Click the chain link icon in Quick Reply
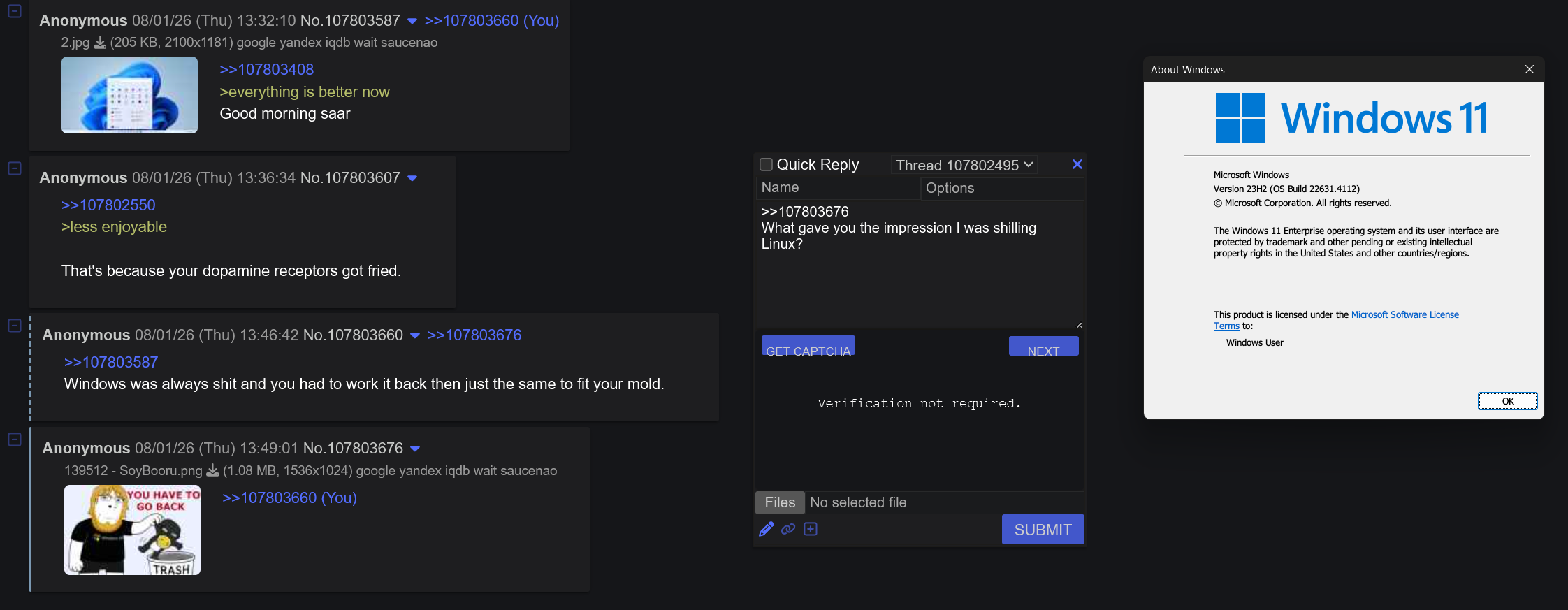The width and height of the screenshot is (1568, 610). (x=788, y=529)
